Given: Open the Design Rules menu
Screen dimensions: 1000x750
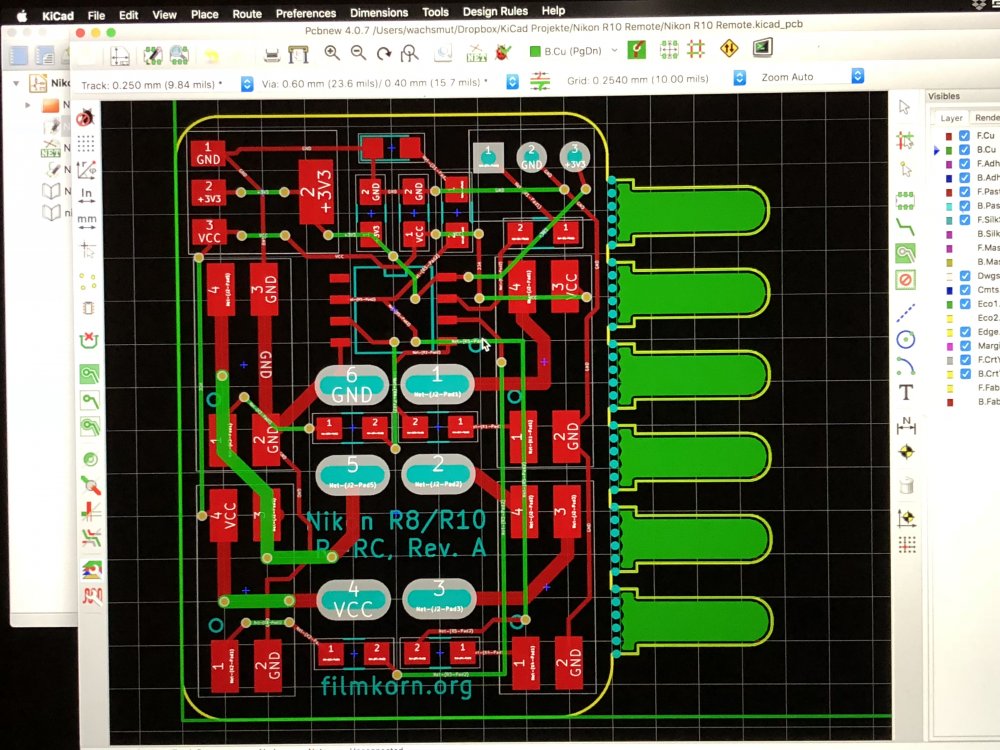Looking at the screenshot, I should coord(494,12).
